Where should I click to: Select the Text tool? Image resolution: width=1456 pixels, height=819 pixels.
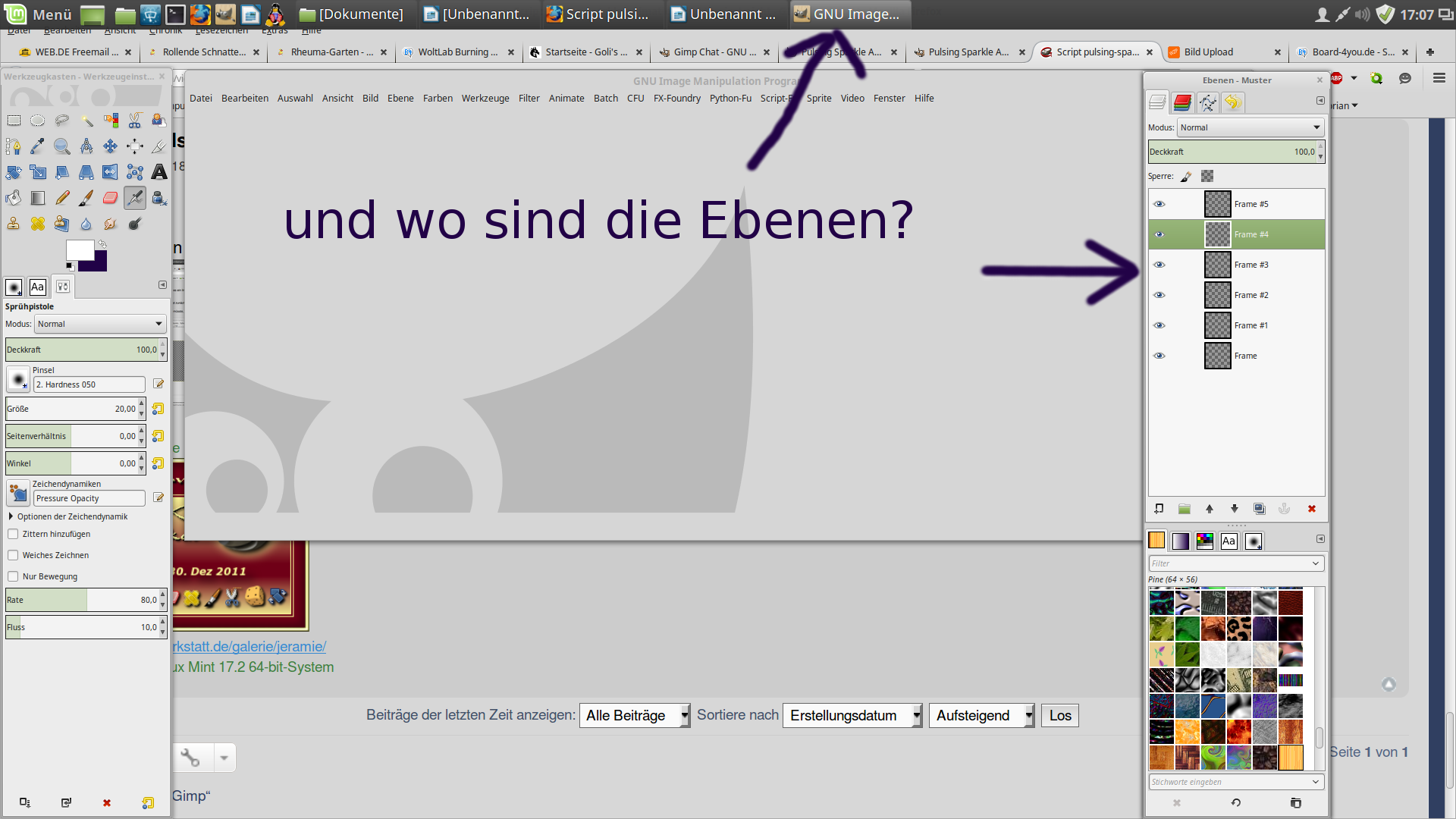pyautogui.click(x=159, y=172)
